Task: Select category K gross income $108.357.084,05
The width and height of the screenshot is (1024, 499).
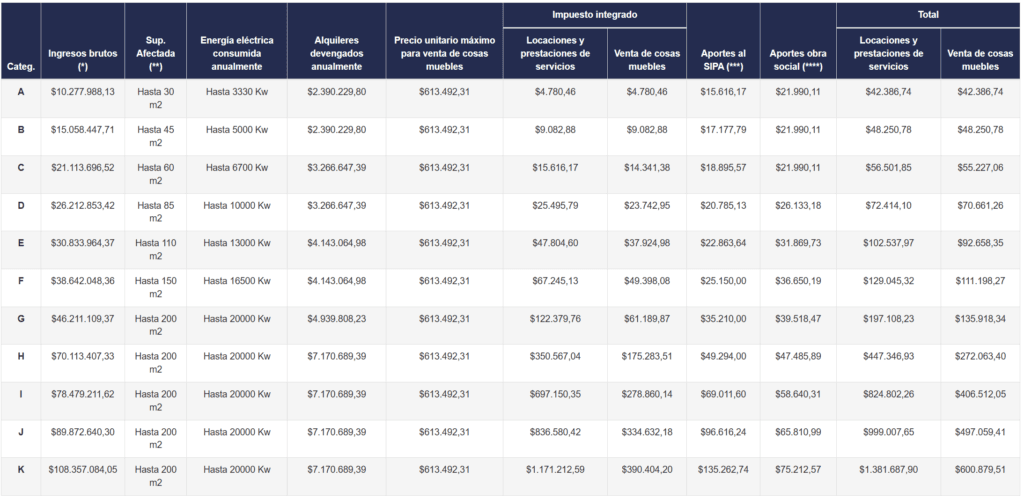Action: click(x=82, y=469)
